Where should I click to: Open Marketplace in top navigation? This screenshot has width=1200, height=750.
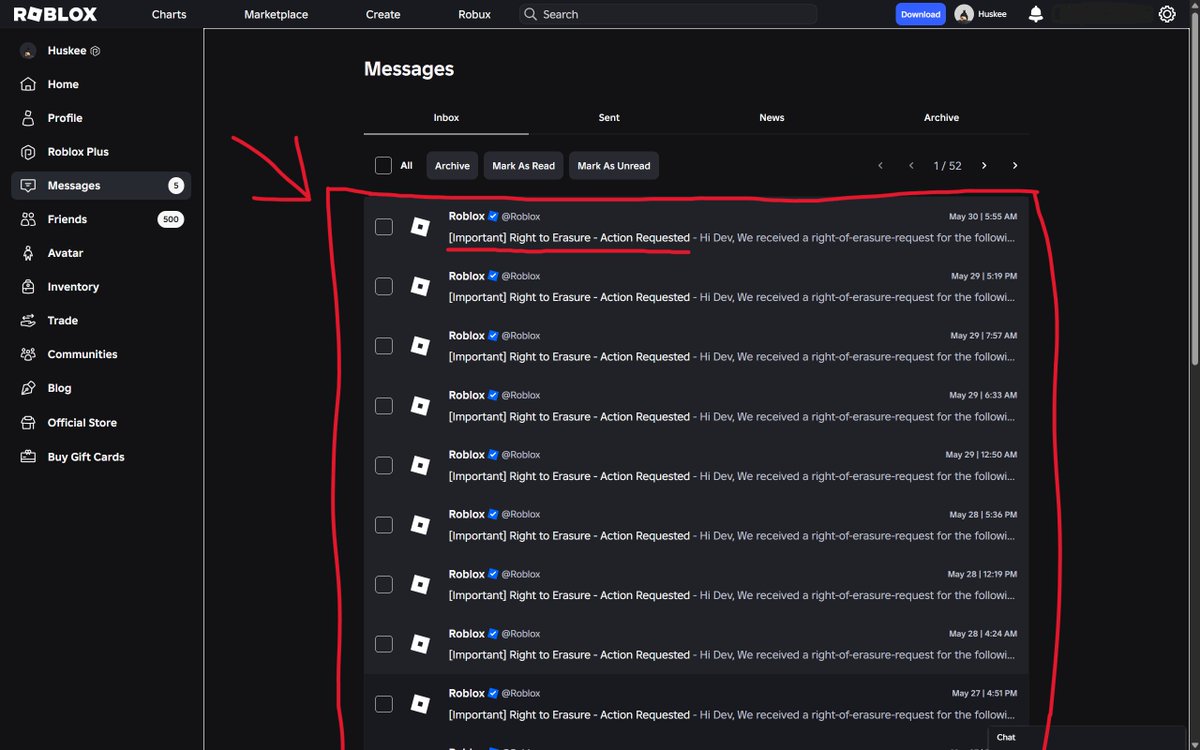276,14
